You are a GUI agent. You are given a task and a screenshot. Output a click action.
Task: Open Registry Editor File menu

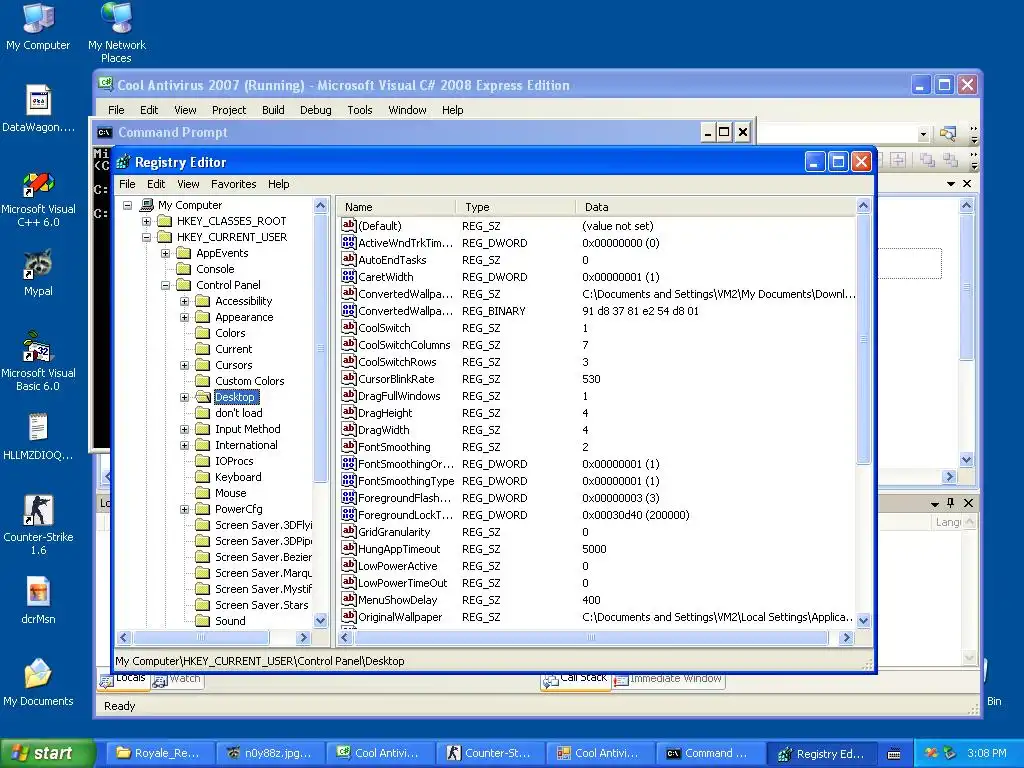(x=127, y=184)
